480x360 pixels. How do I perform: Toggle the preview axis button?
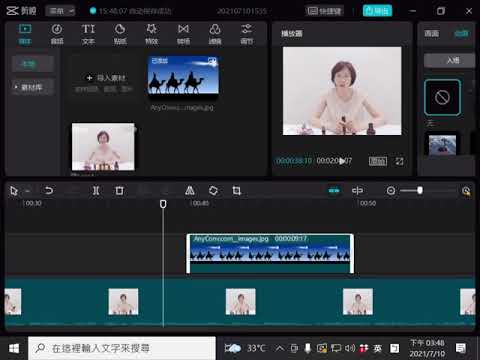coord(357,191)
